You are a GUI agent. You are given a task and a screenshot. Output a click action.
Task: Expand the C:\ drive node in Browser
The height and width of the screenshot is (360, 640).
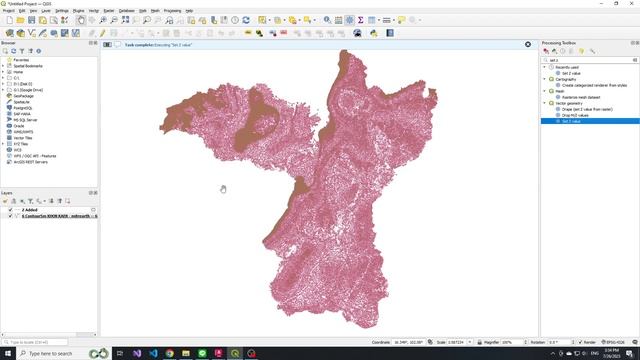(x=3, y=78)
